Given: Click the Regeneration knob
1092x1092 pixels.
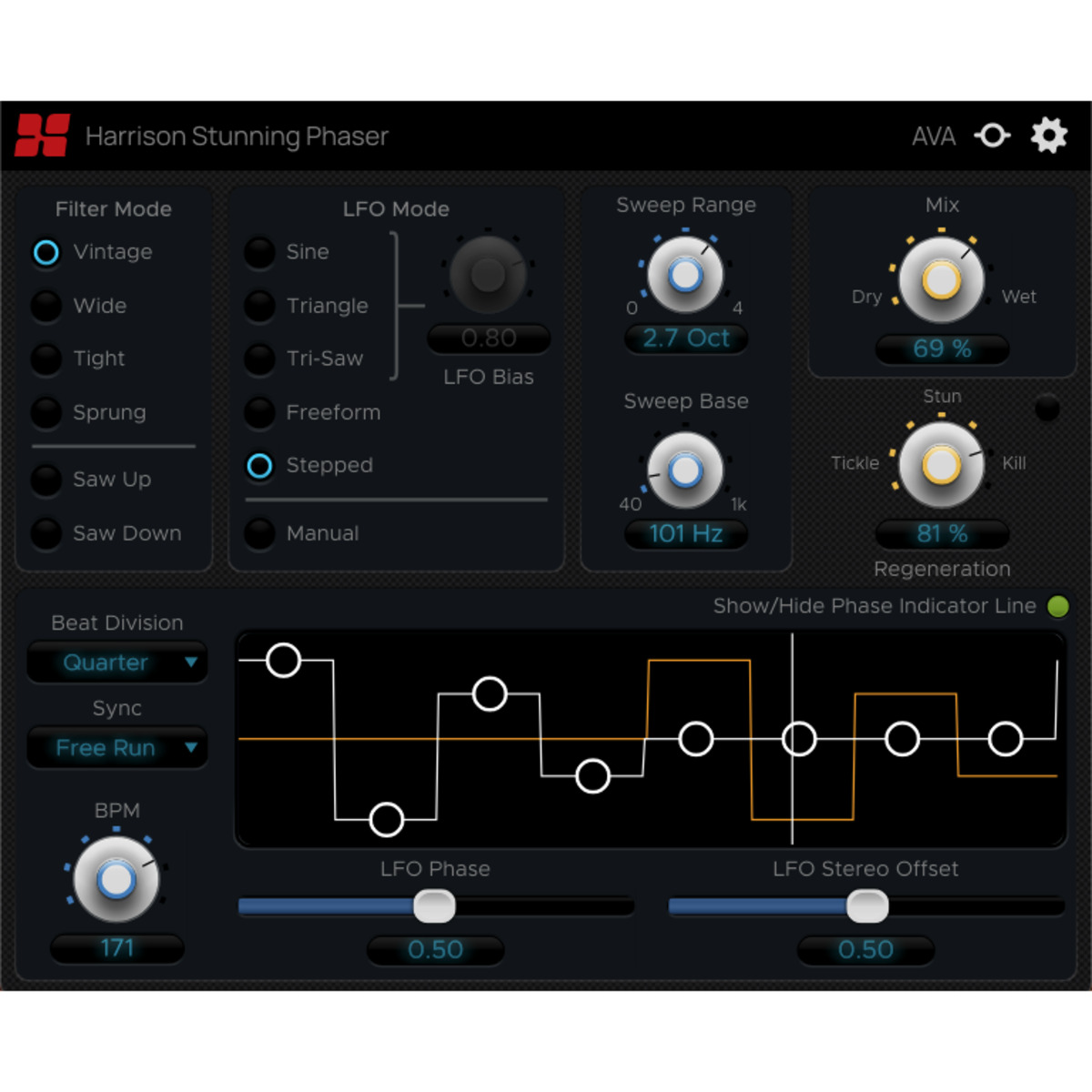Looking at the screenshot, I should 942,465.
